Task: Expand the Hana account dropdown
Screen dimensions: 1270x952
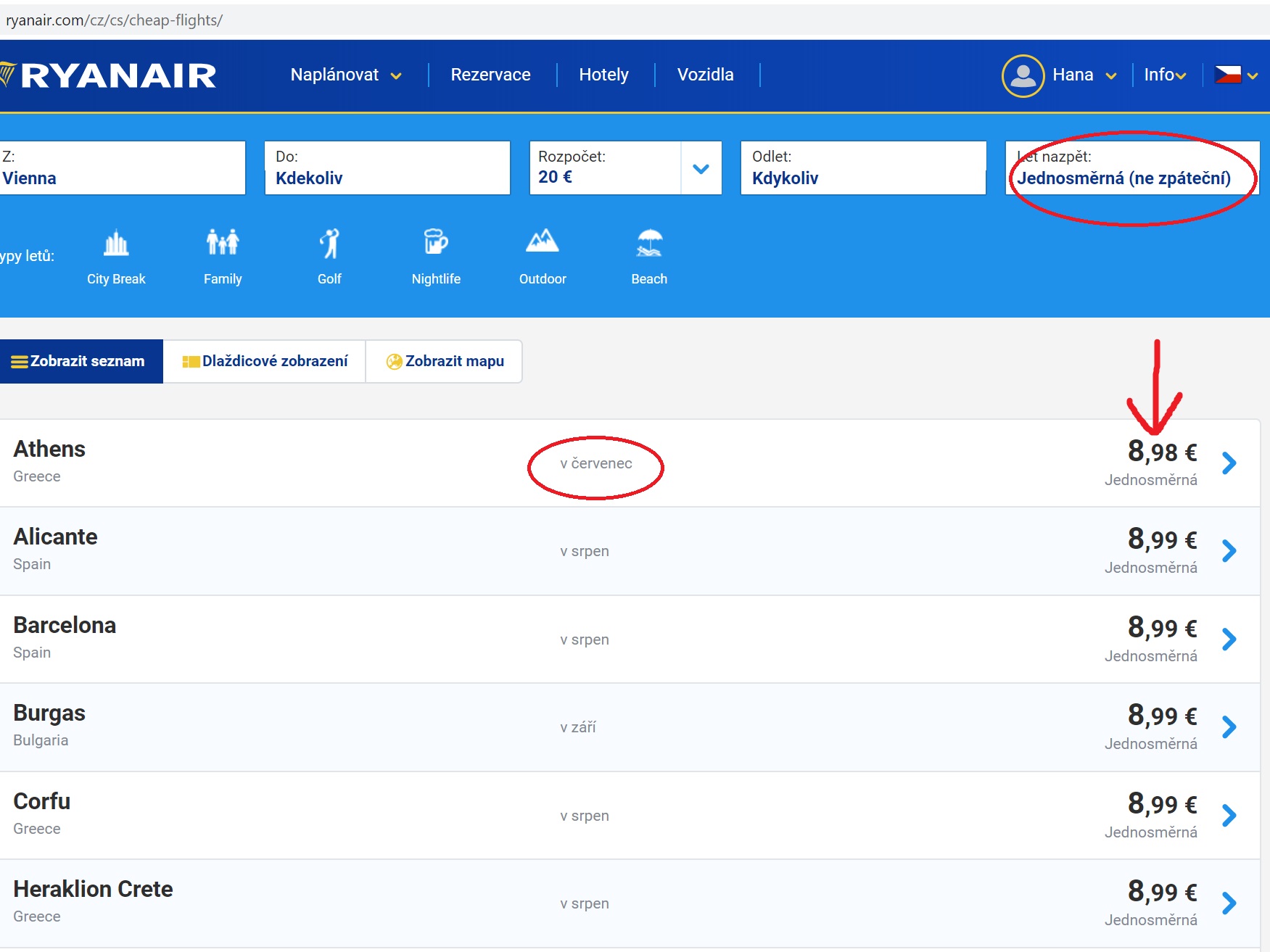Action: pos(1110,76)
